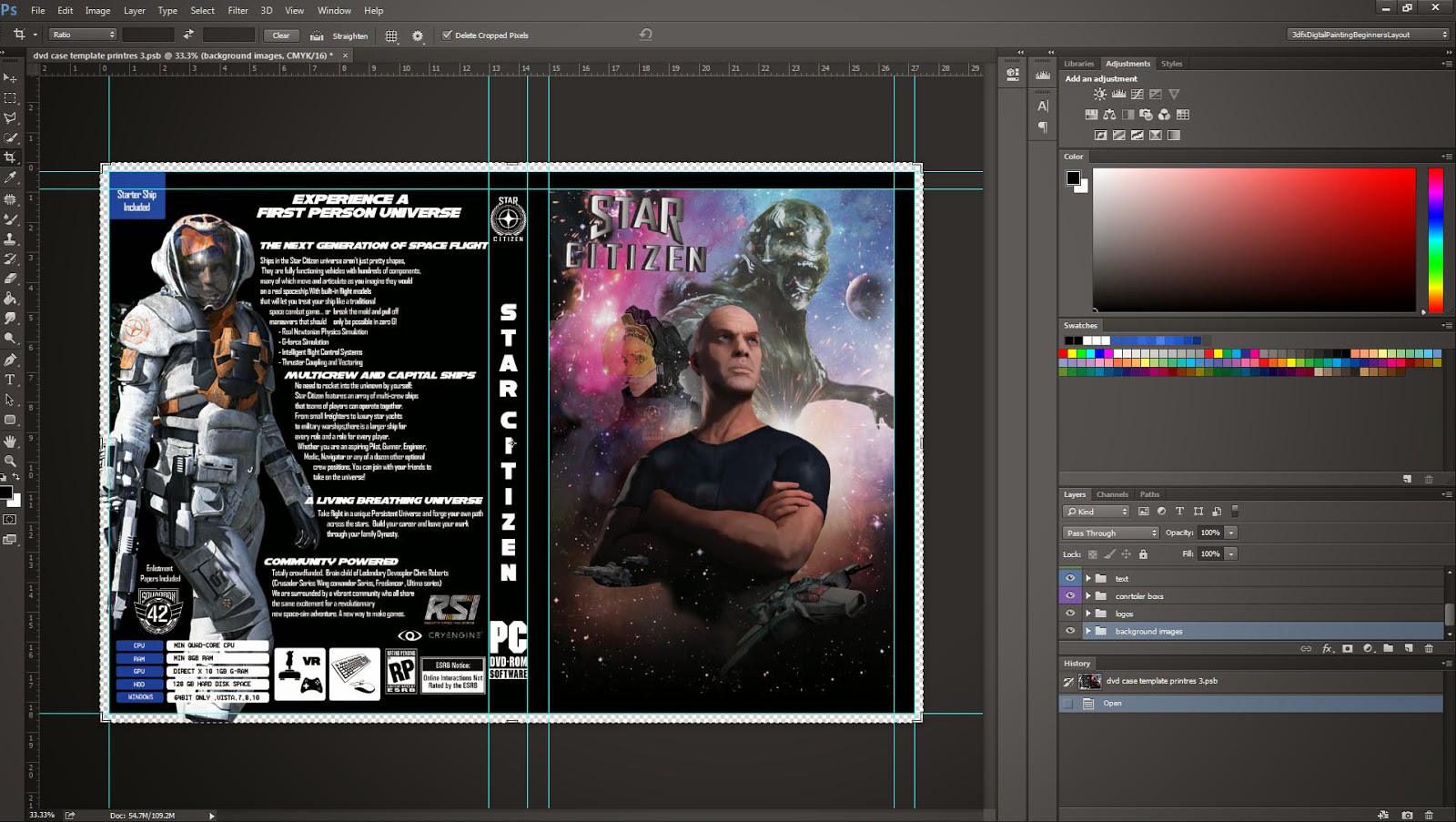
Task: Pick a color in the color field
Action: coord(1254,239)
